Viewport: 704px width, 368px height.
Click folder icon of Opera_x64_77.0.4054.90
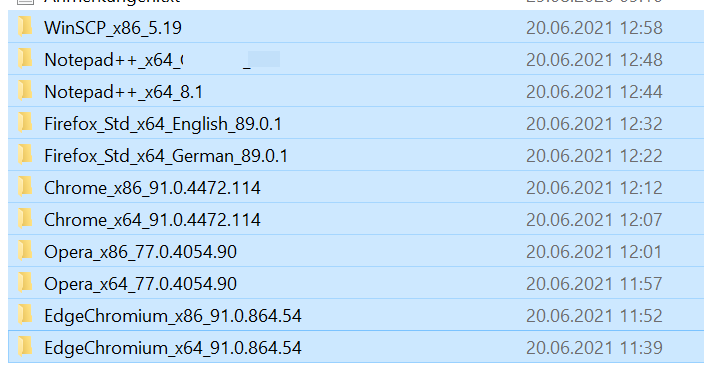coord(25,283)
